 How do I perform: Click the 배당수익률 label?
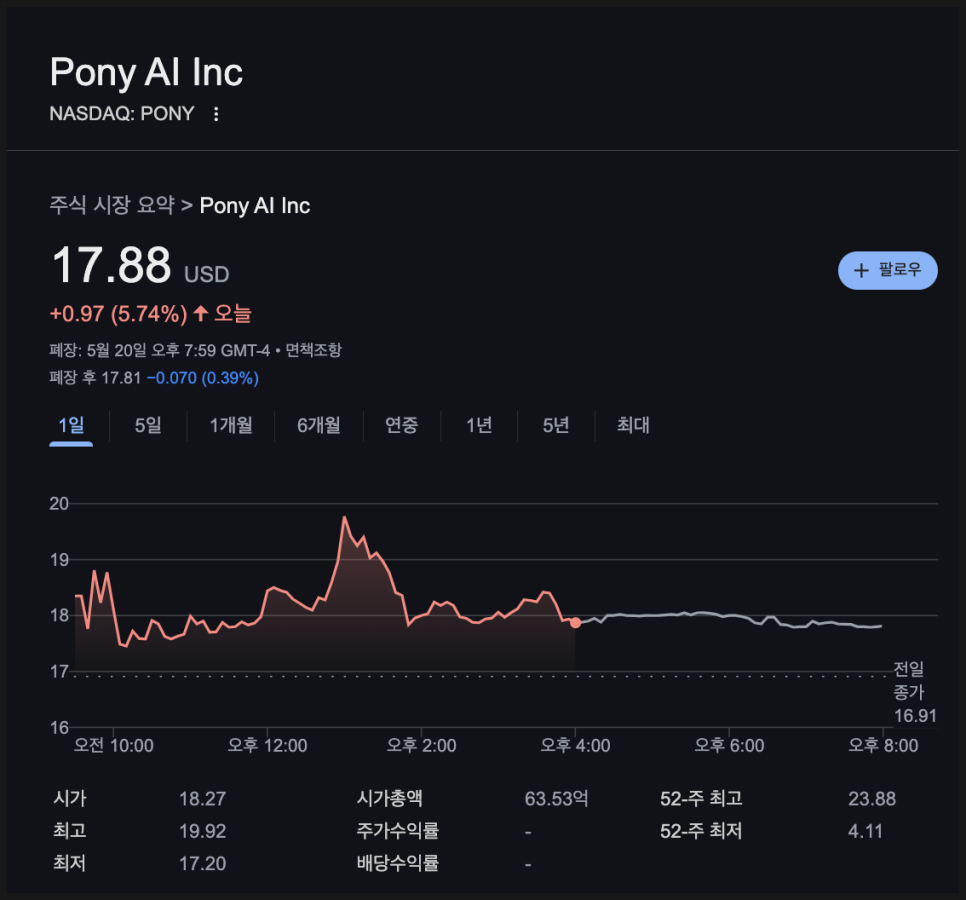[x=397, y=864]
